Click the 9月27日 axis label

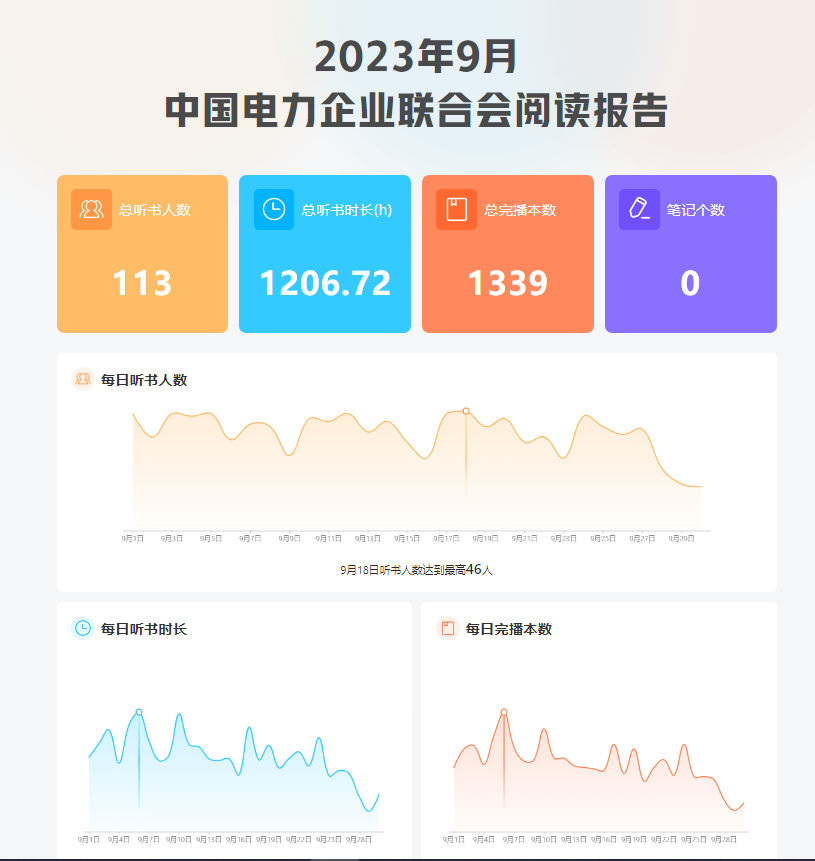coord(642,539)
